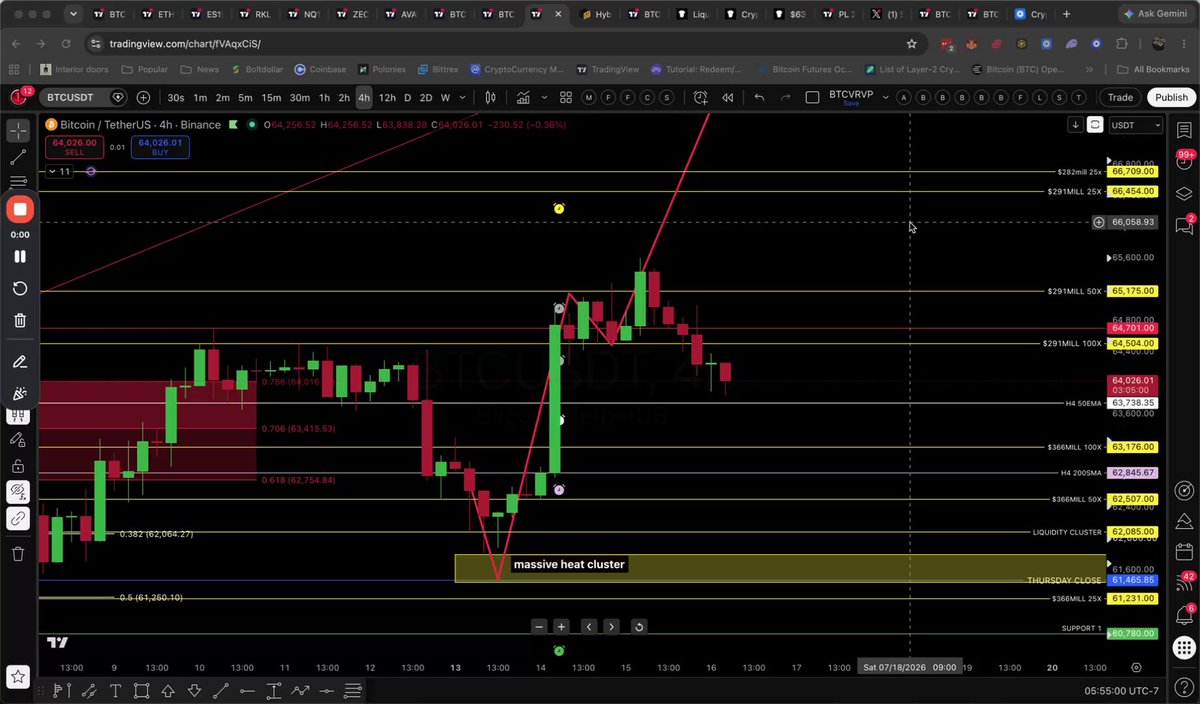Image resolution: width=1200 pixels, height=704 pixels.
Task: Undo the last chart action
Action: 759,97
